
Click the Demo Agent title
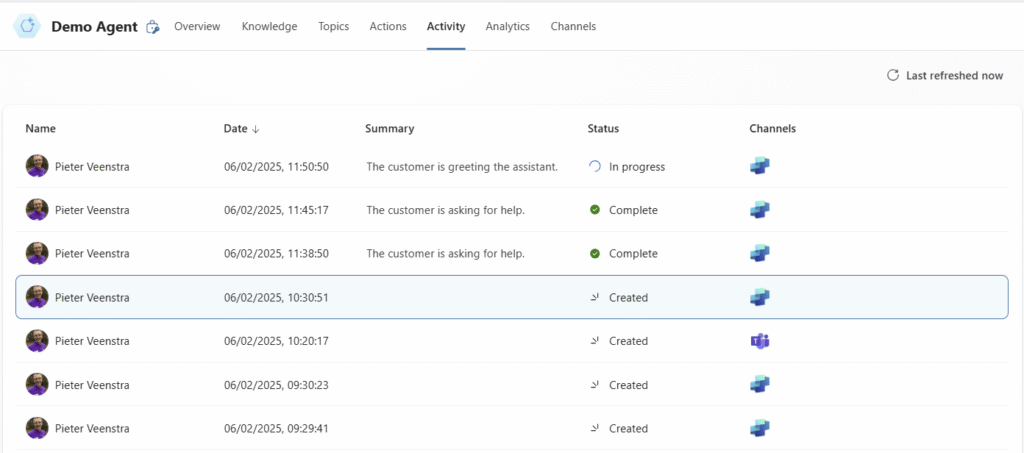pos(95,27)
